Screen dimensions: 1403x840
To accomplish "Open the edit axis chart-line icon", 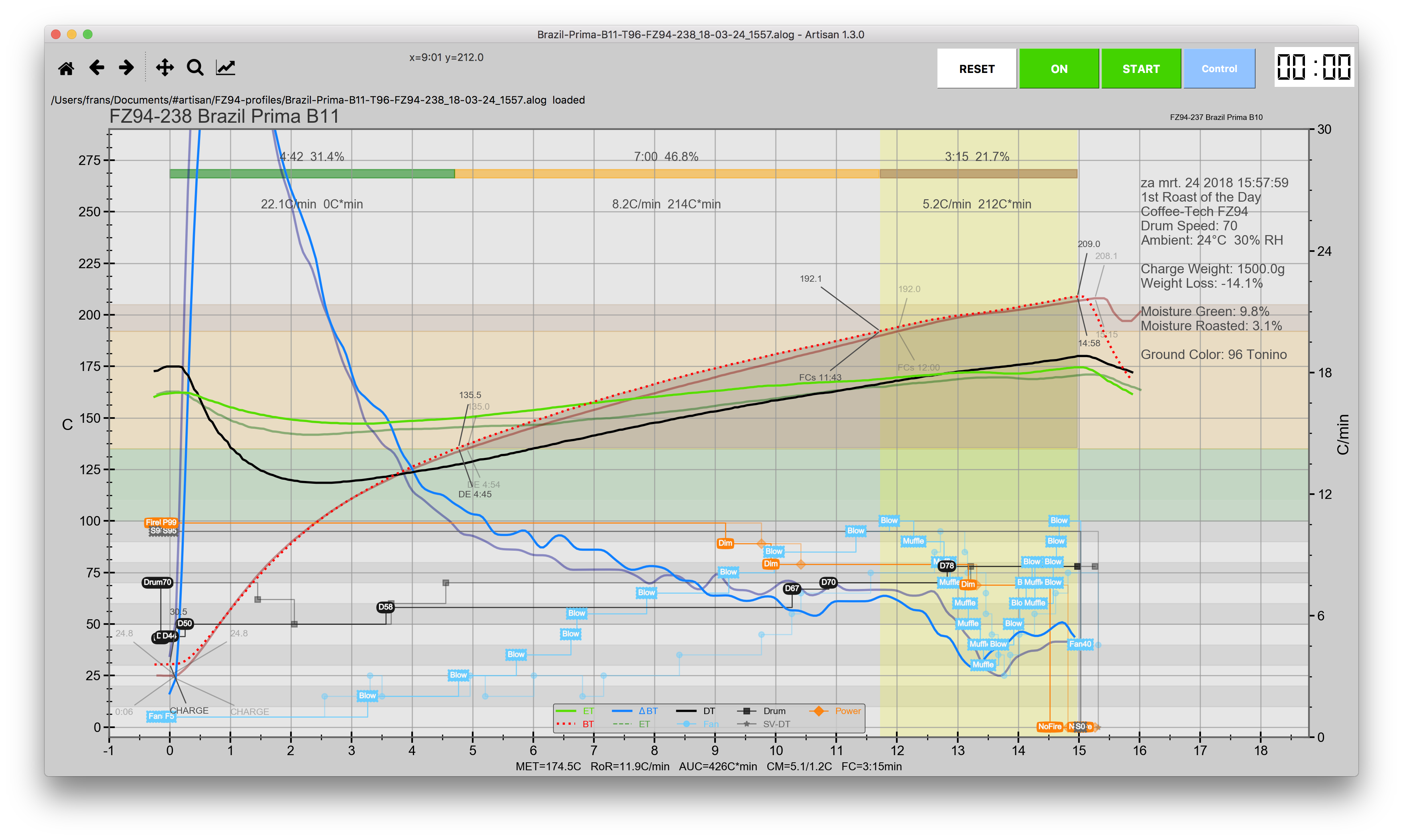I will coord(225,68).
